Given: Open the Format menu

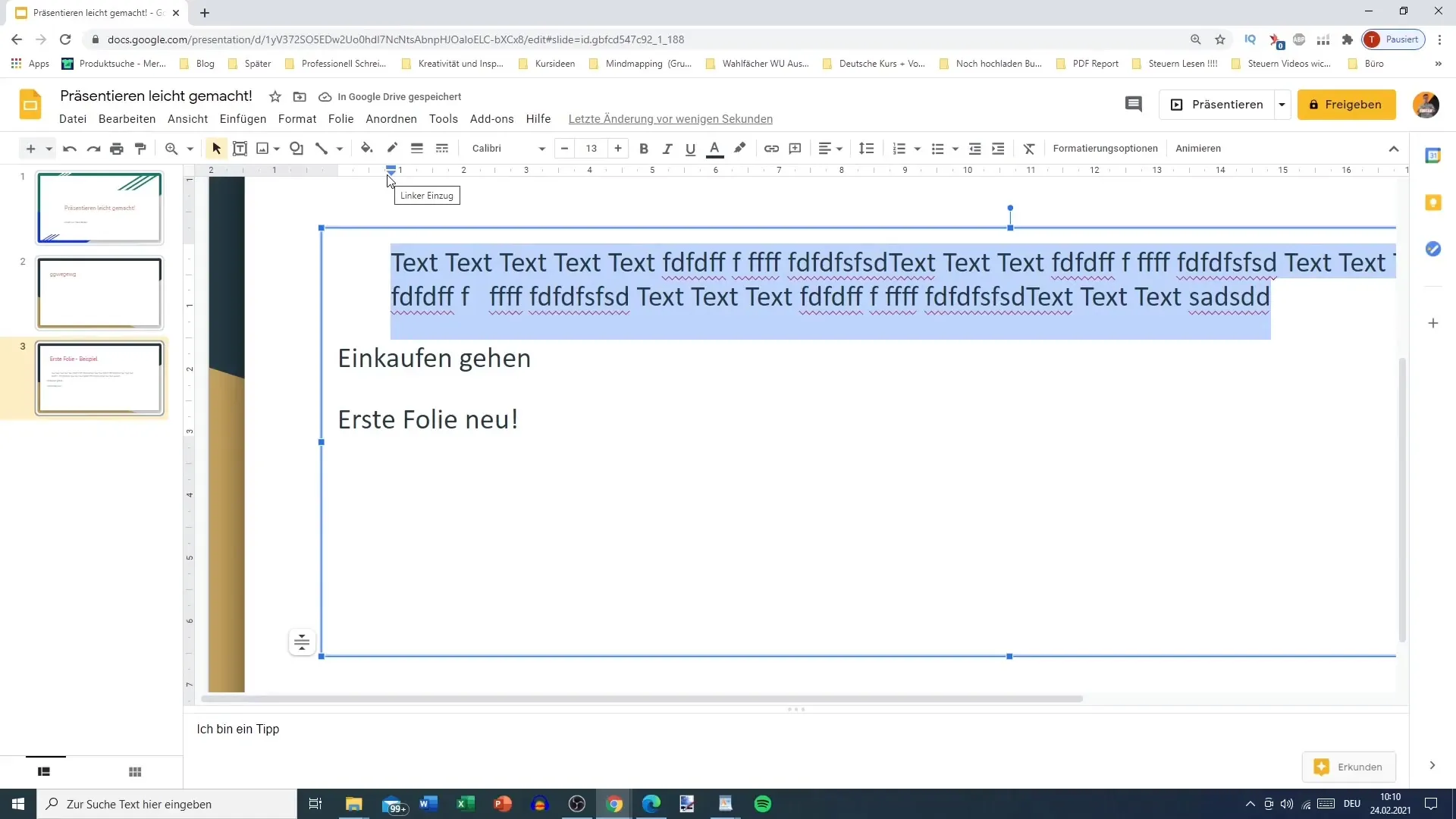Looking at the screenshot, I should (x=297, y=119).
